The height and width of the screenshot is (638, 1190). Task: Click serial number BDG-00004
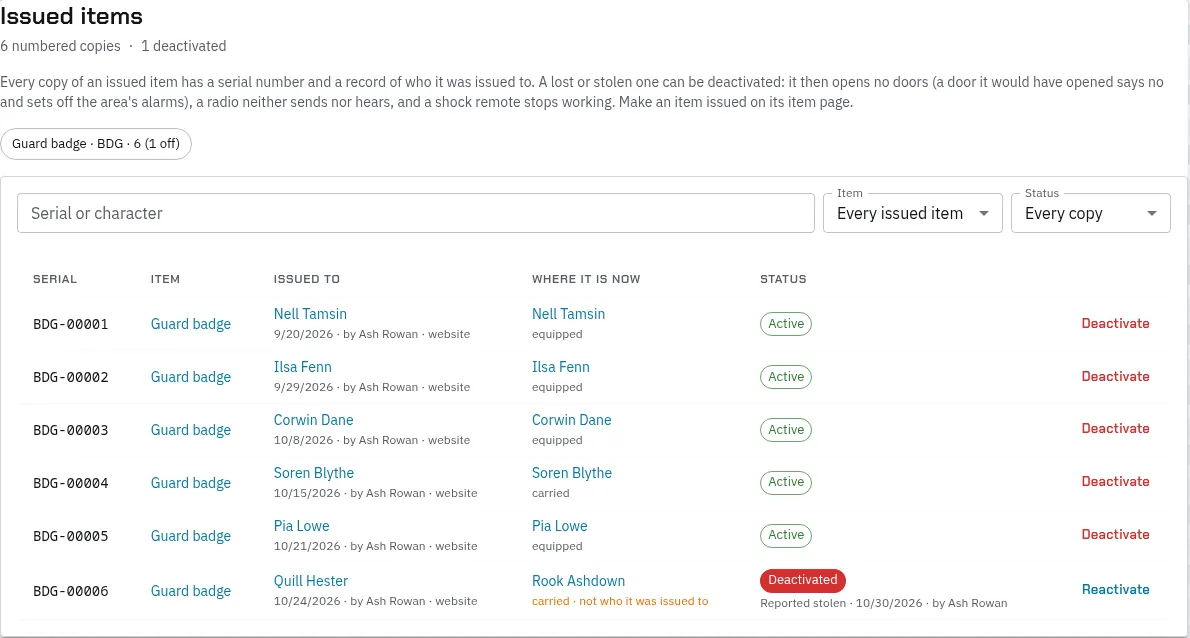[71, 483]
